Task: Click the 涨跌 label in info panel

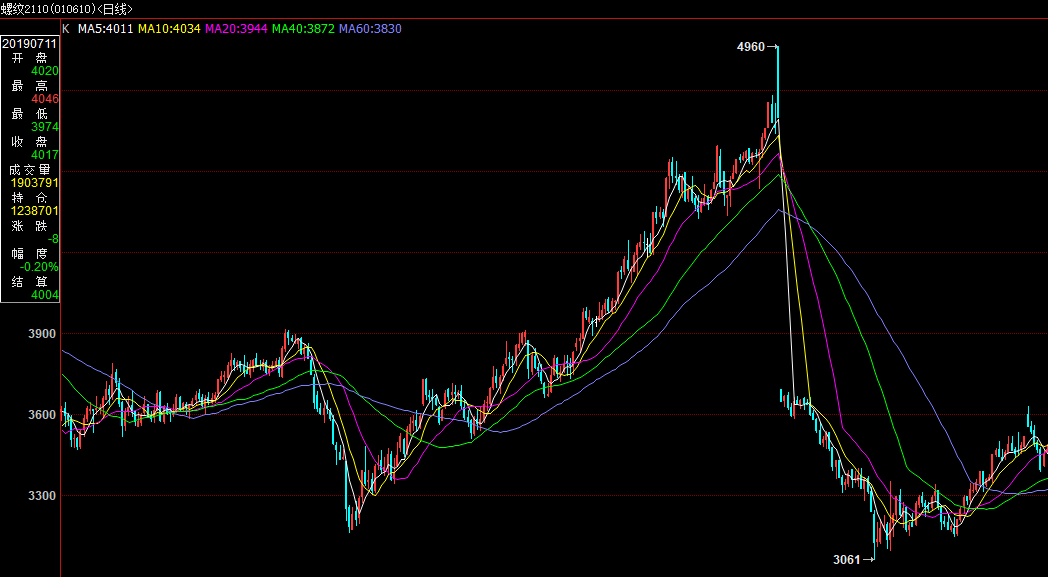Action: pos(30,226)
